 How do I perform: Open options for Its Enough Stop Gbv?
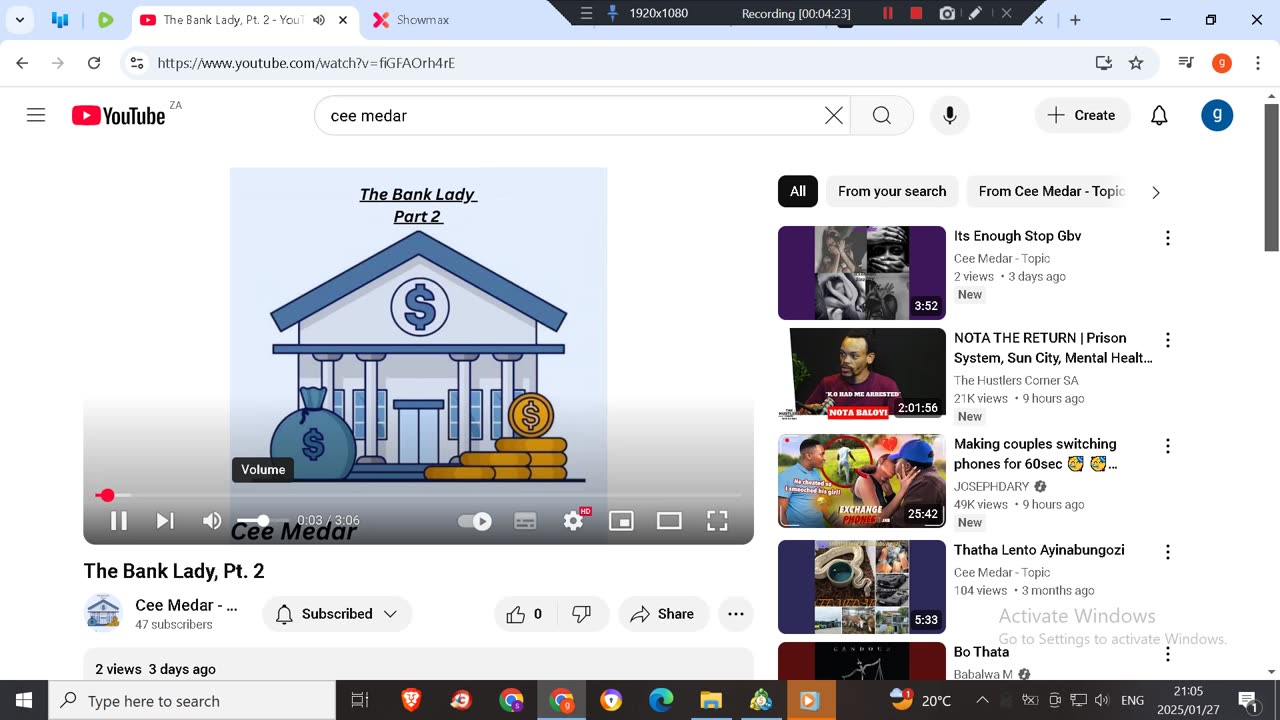[1167, 238]
